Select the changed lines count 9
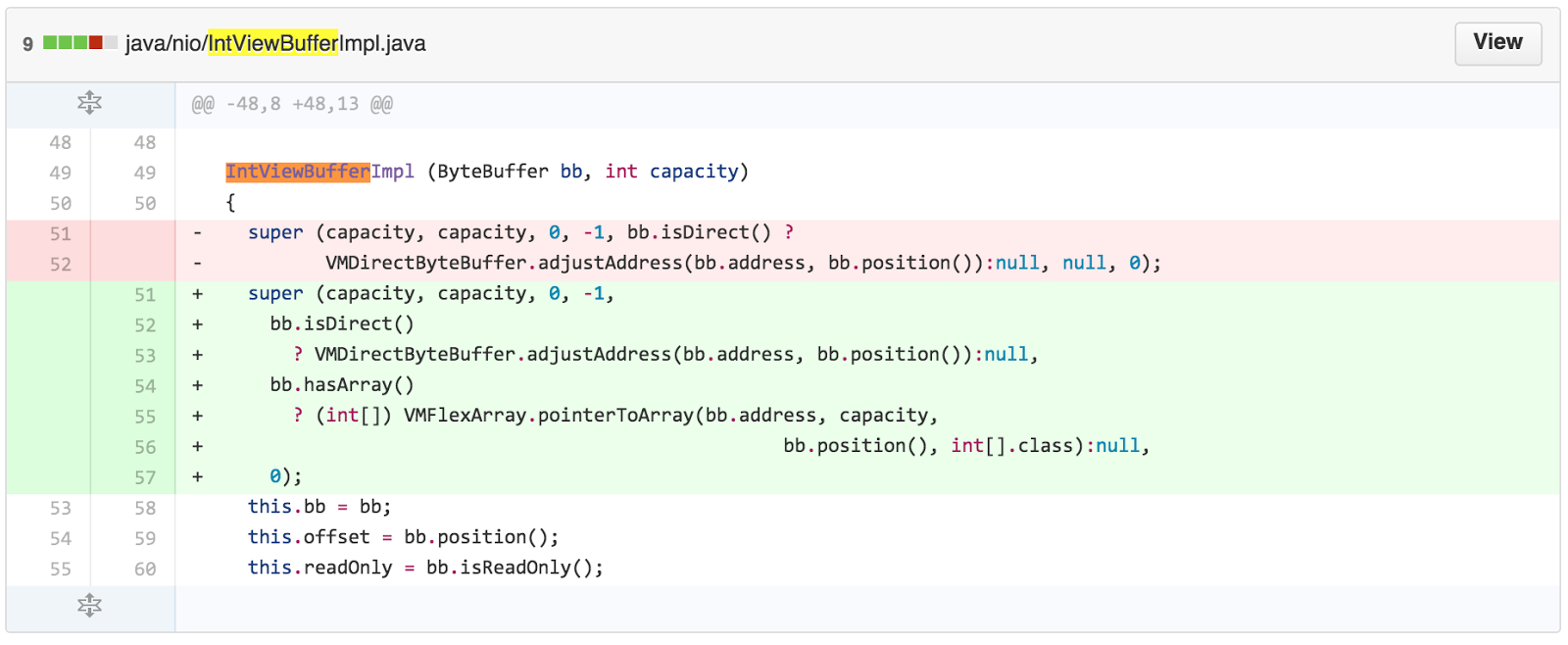The width and height of the screenshot is (1568, 645). (x=27, y=44)
